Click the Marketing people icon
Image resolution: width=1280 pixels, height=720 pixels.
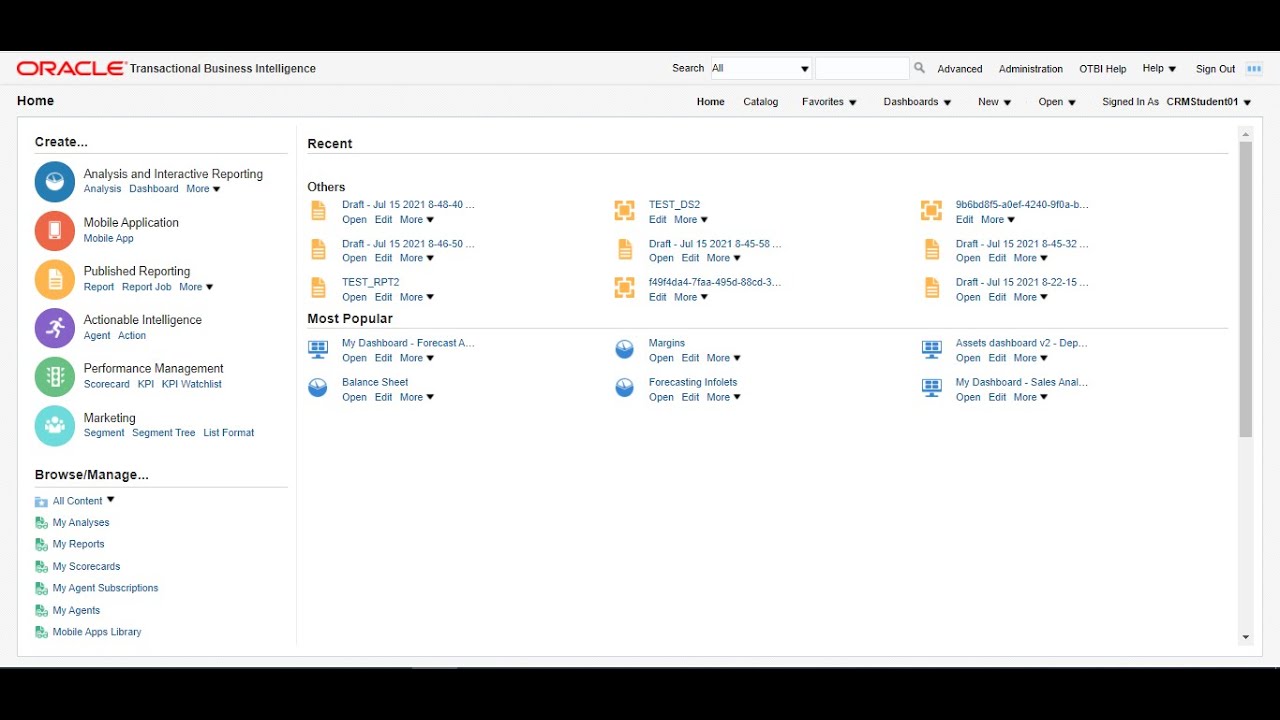55,426
